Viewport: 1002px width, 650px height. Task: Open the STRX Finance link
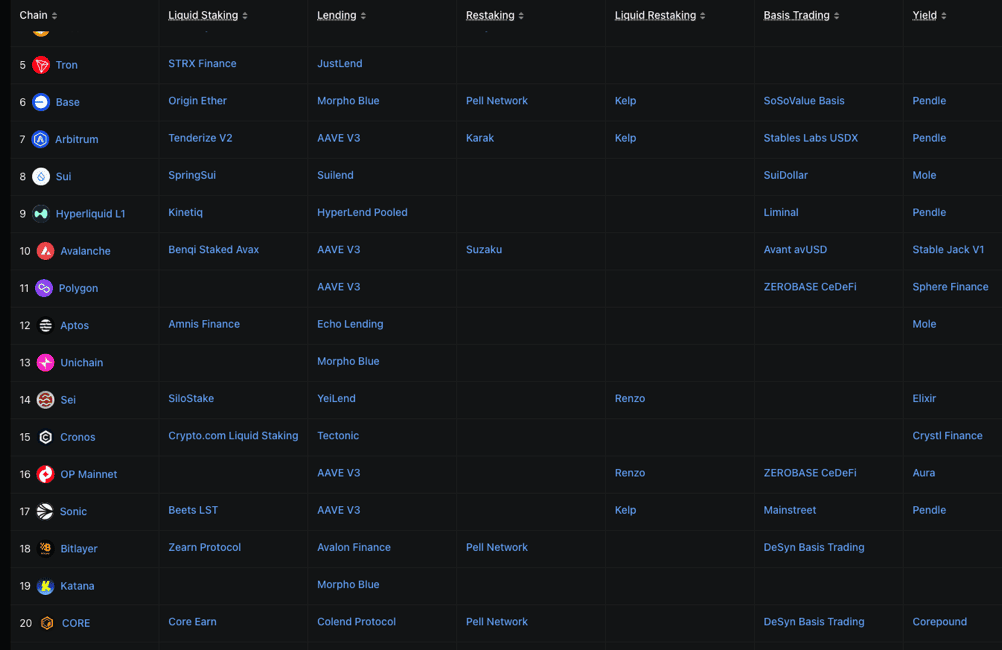pyautogui.click(x=202, y=64)
